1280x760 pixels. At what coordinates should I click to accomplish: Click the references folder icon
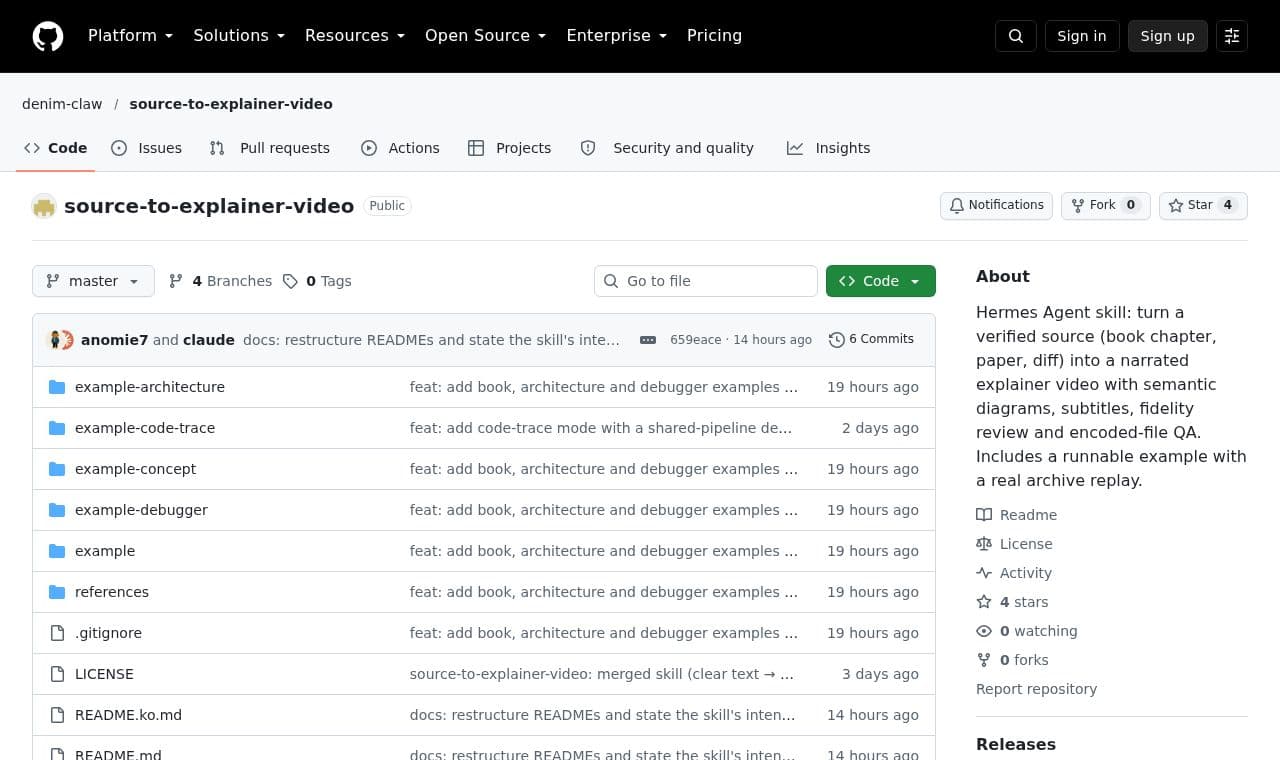(57, 592)
